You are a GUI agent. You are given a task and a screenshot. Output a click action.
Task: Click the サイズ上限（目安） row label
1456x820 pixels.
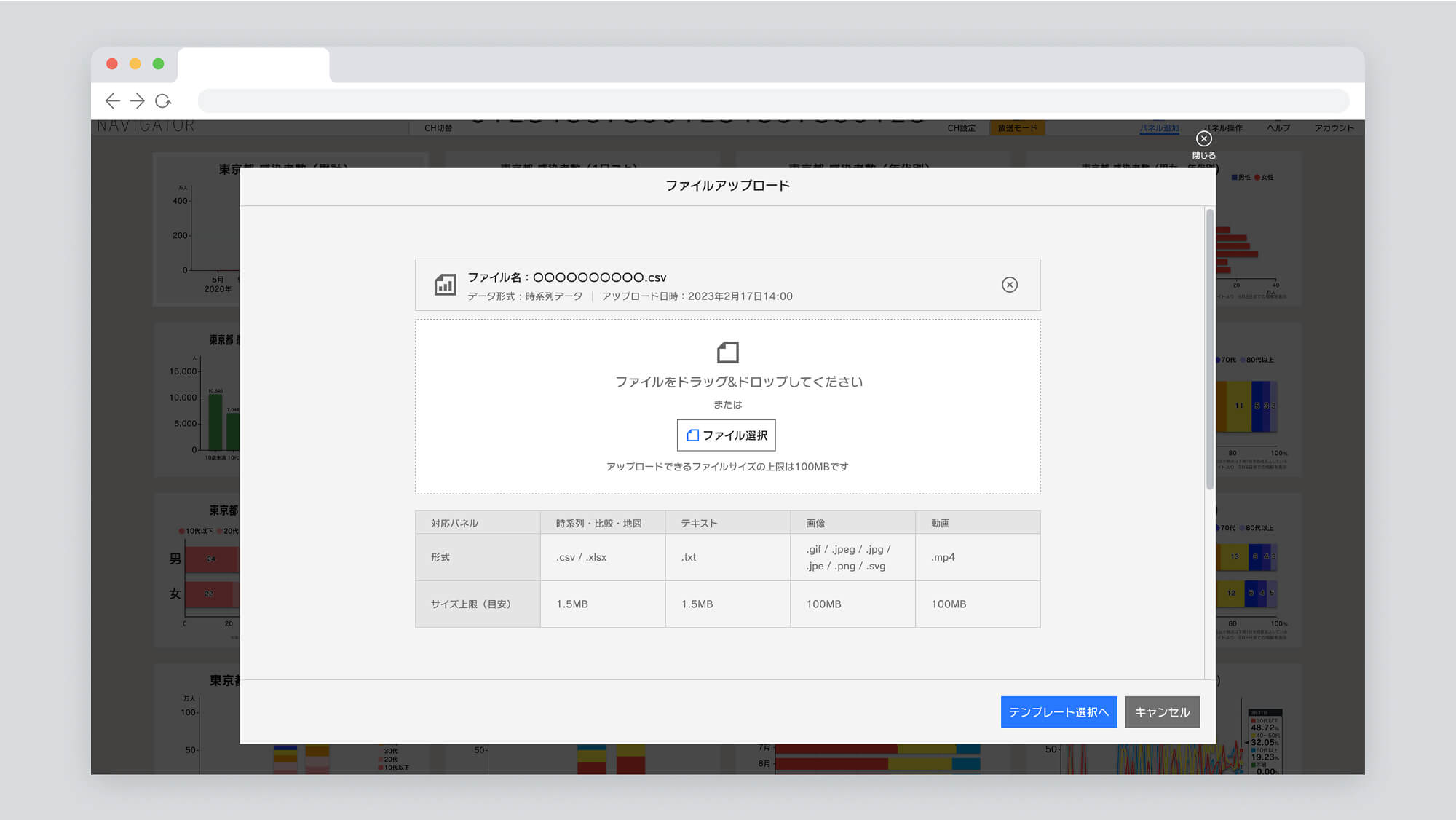pyautogui.click(x=478, y=604)
